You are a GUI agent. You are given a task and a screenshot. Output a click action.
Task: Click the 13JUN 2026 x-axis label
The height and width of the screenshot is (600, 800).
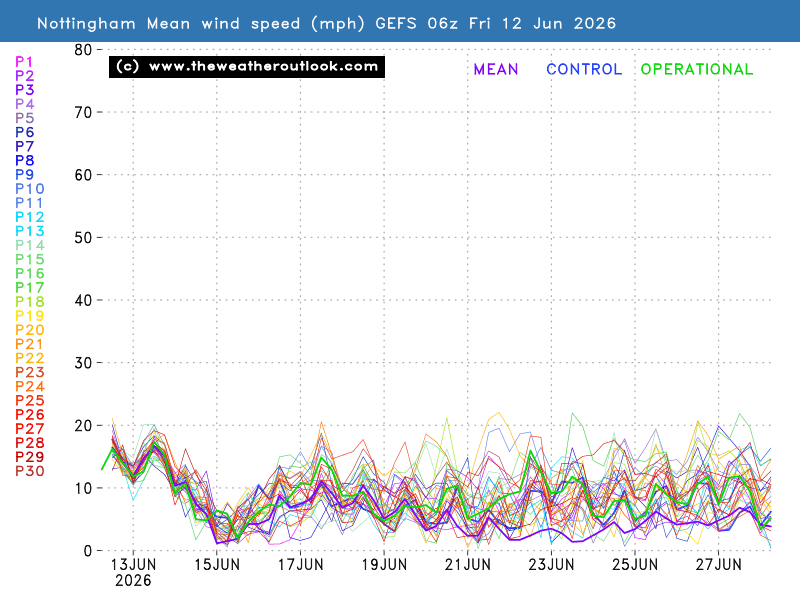133,572
